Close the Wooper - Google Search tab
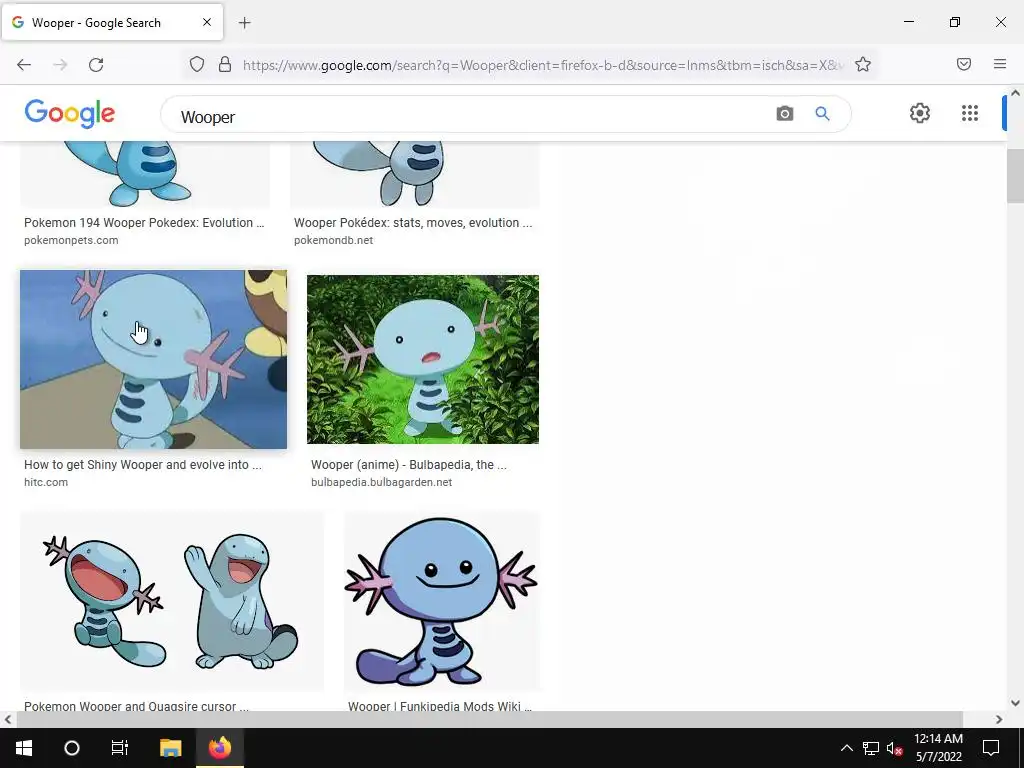This screenshot has width=1024, height=768. [207, 22]
